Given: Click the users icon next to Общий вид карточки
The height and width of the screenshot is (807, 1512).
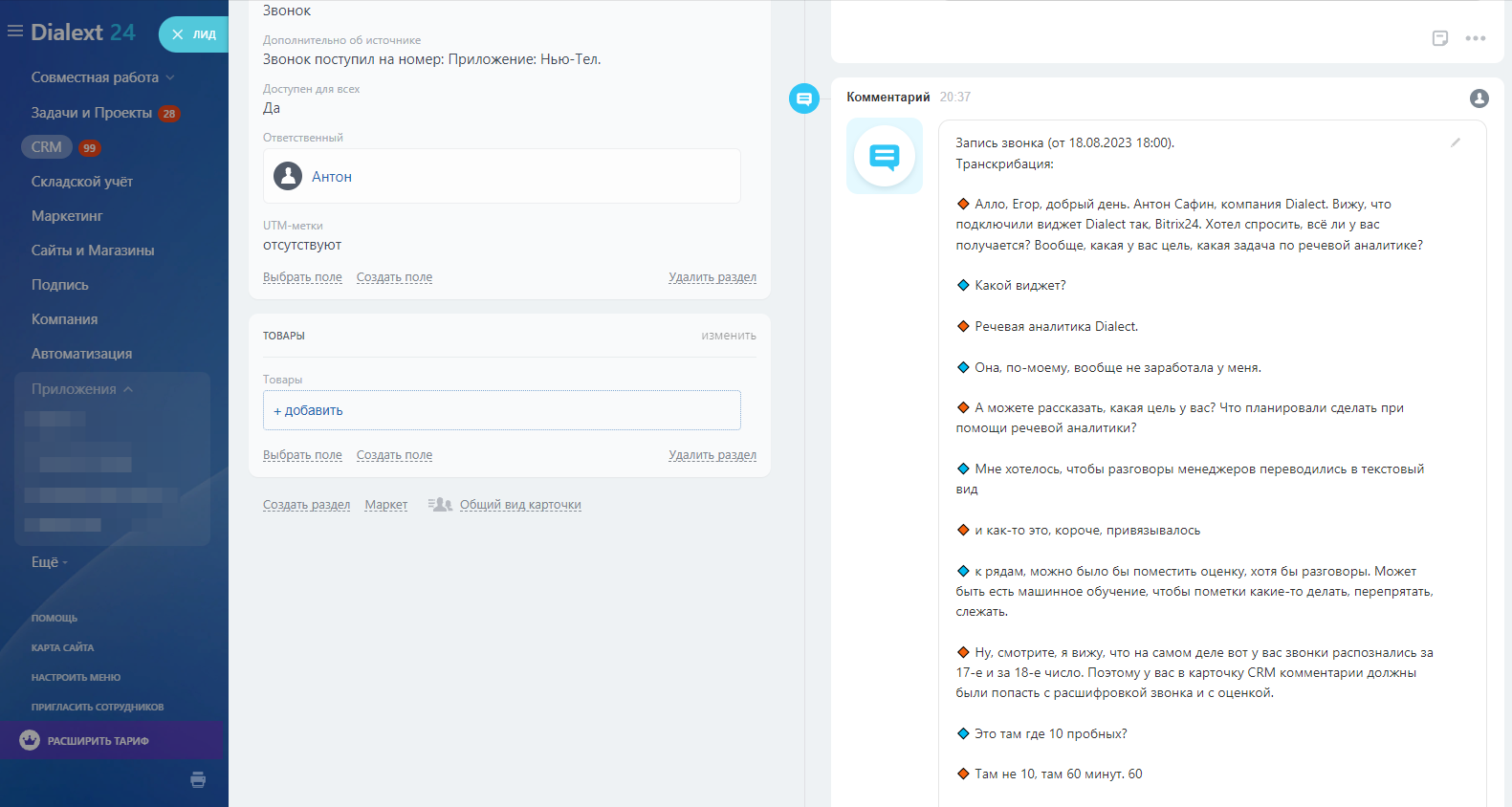Looking at the screenshot, I should tap(440, 505).
